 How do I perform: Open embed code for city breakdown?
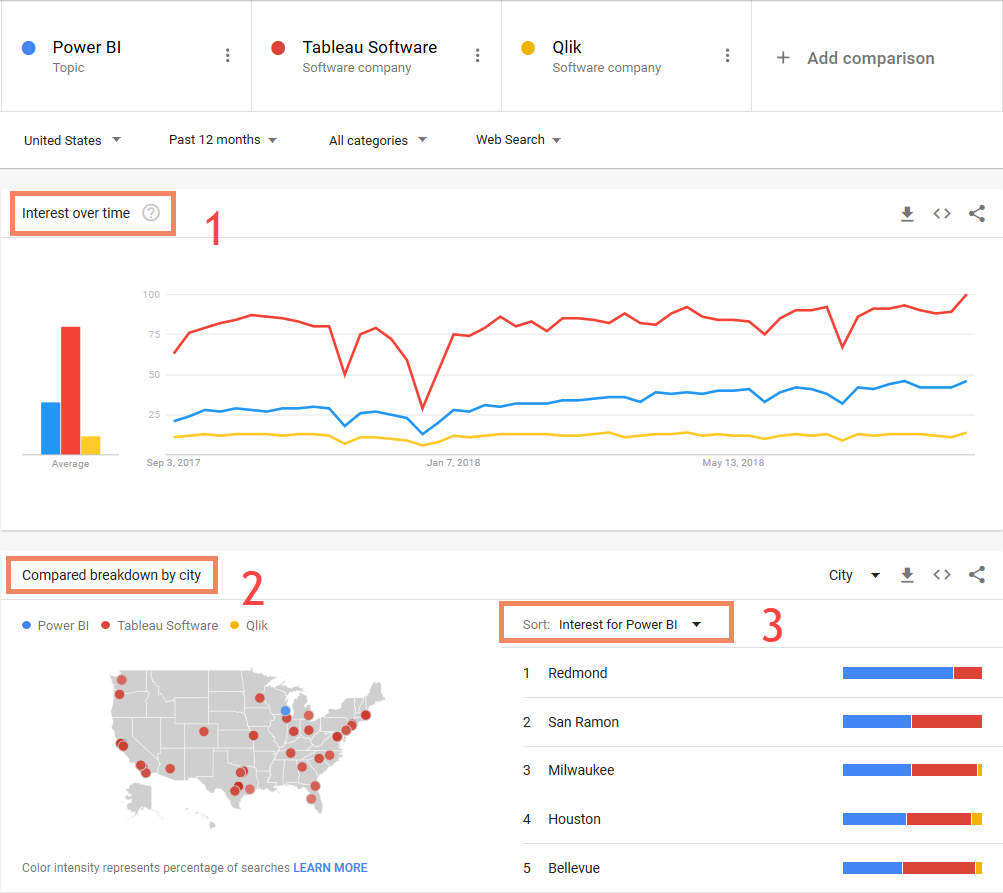pos(941,575)
